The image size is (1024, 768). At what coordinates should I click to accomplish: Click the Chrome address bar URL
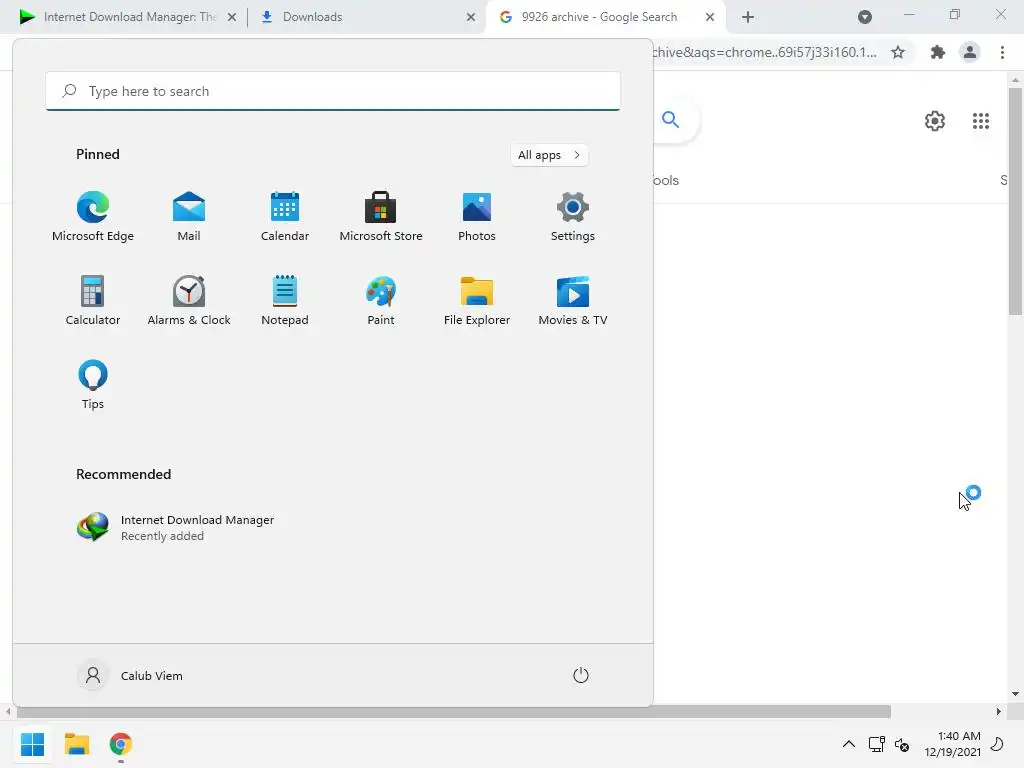765,52
